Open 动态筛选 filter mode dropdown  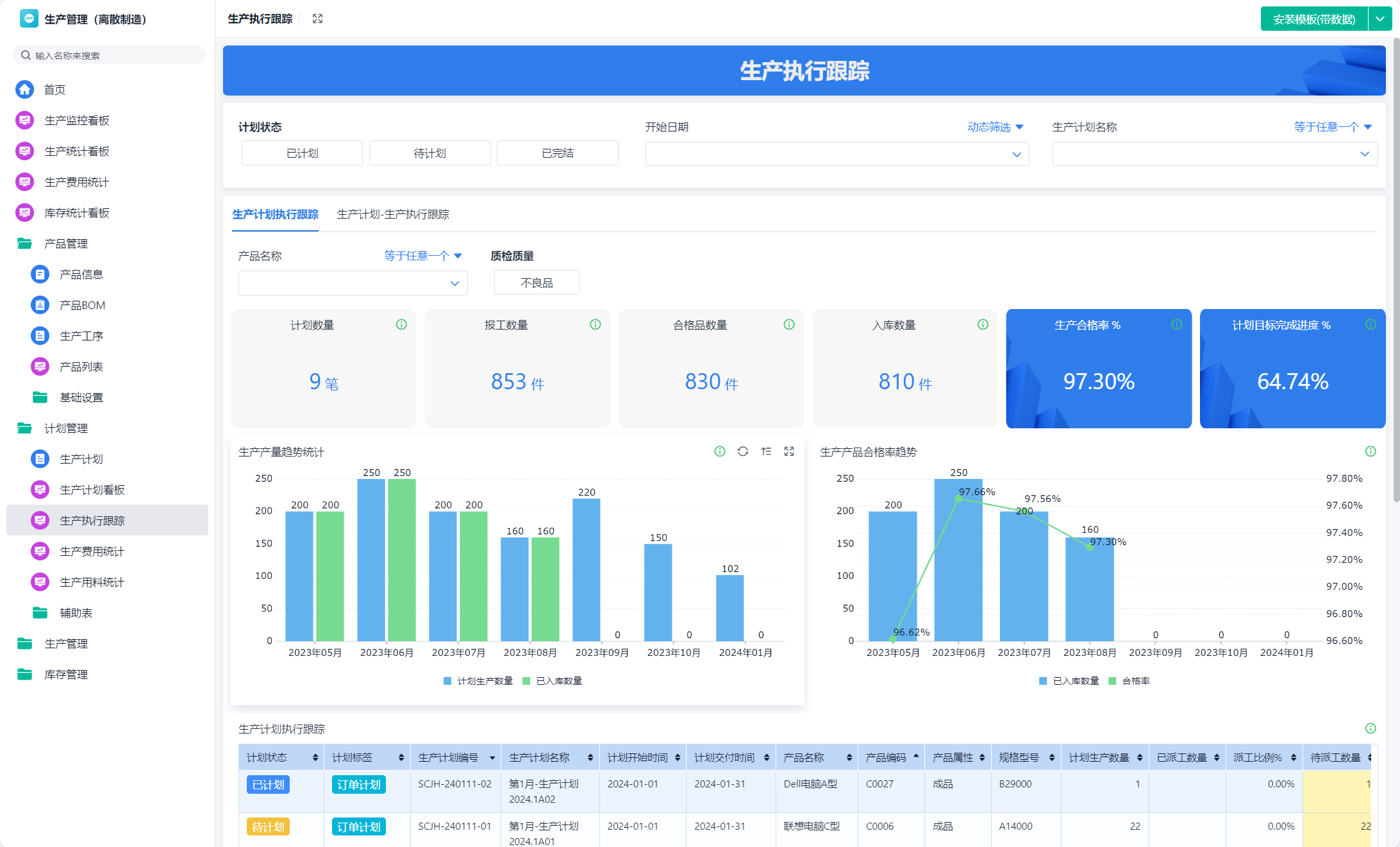(x=995, y=127)
